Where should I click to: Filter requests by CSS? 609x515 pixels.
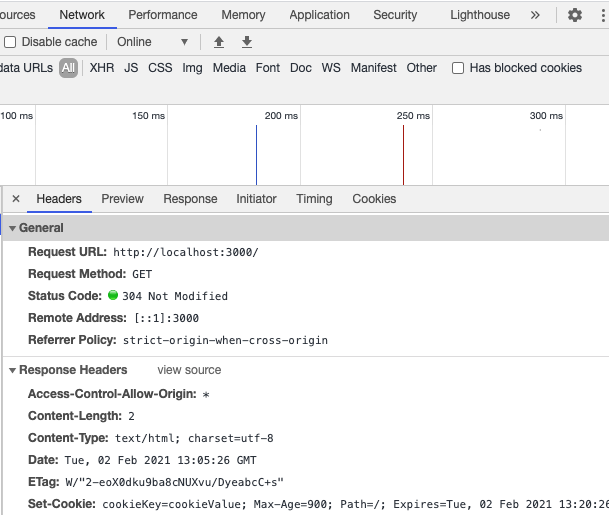pyautogui.click(x=160, y=68)
